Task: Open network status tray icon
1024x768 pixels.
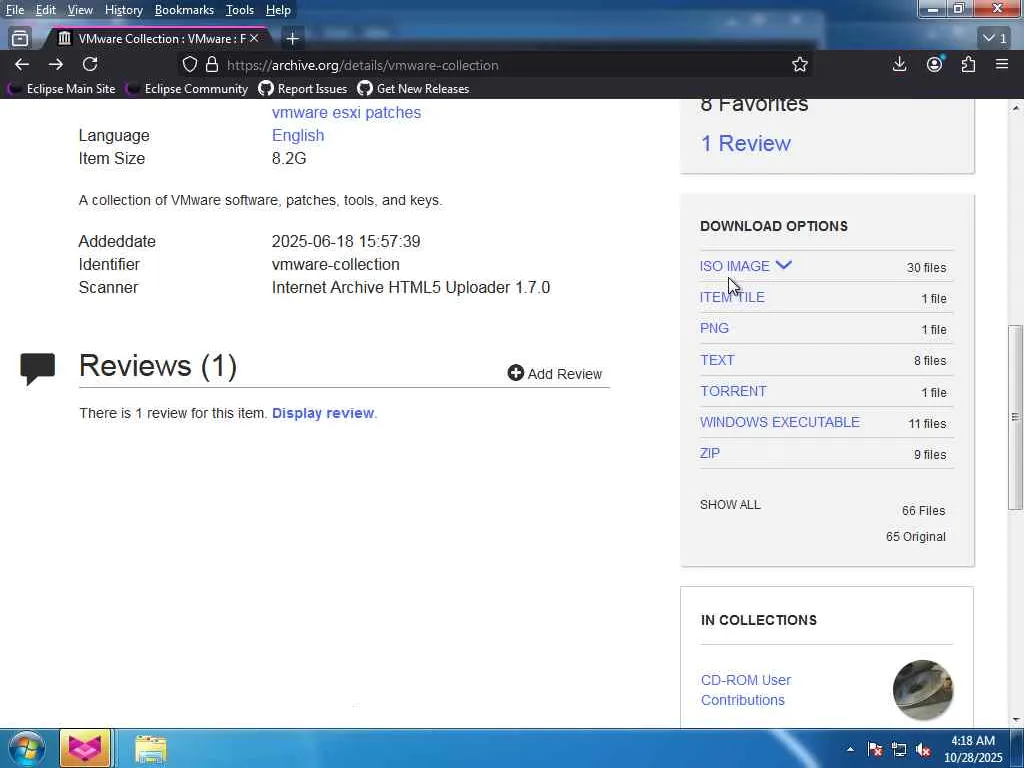Action: (x=899, y=749)
